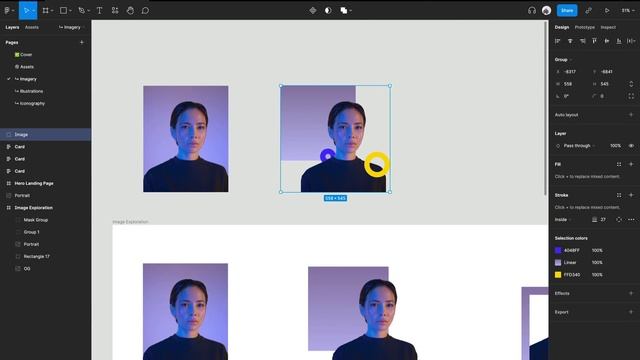Click the Align vertical centers icon
Viewport: 640px width, 360px height.
(x=607, y=41)
